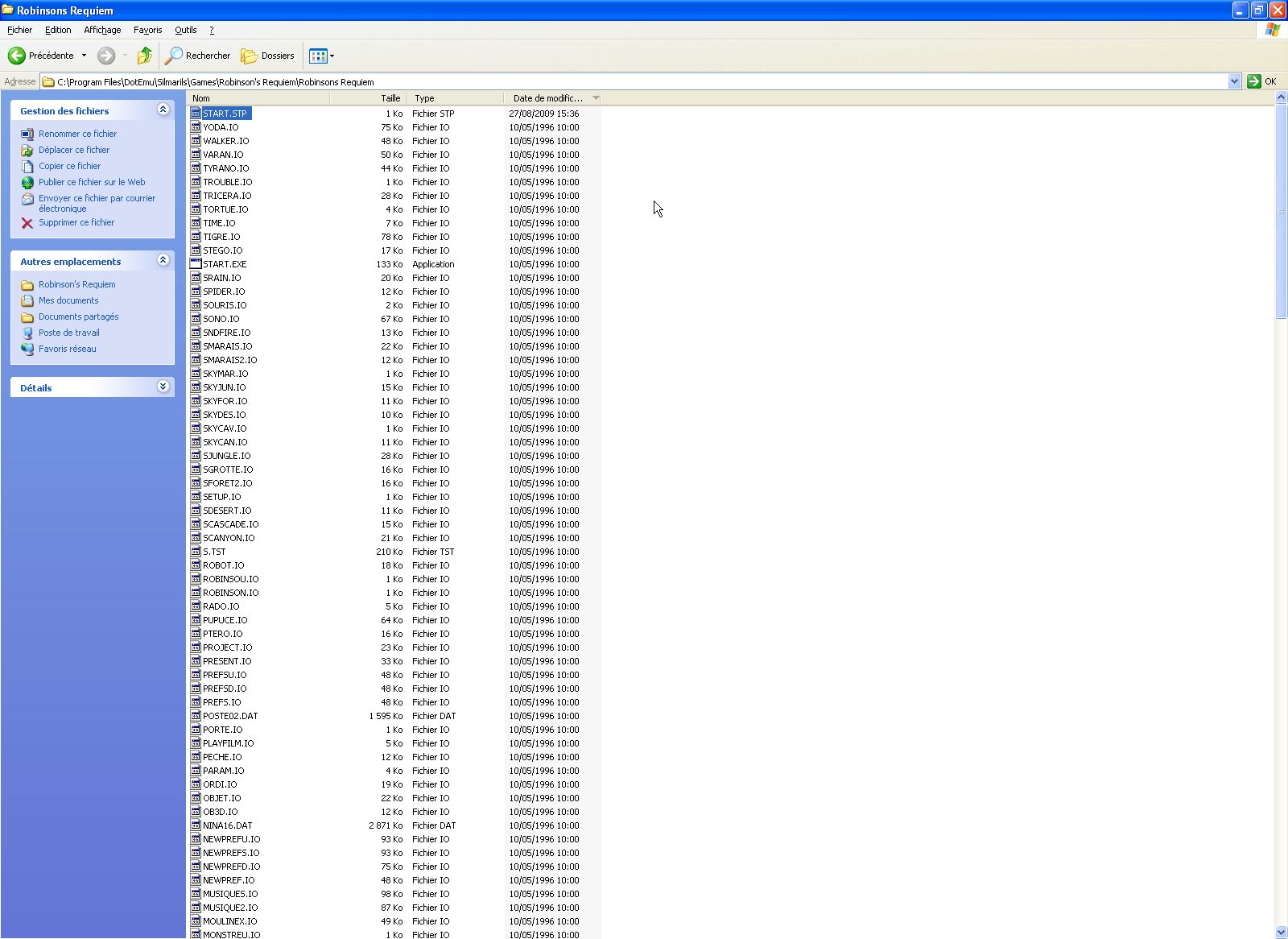
Task: Click the YODA.IO file icon
Action: click(x=196, y=127)
